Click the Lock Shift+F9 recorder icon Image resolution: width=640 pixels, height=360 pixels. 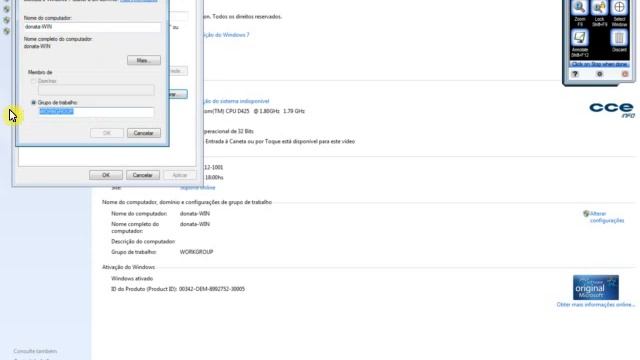pos(599,7)
